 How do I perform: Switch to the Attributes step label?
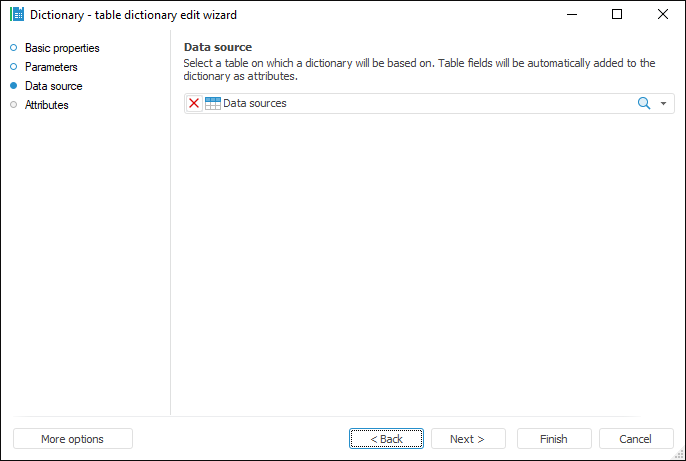[x=47, y=105]
